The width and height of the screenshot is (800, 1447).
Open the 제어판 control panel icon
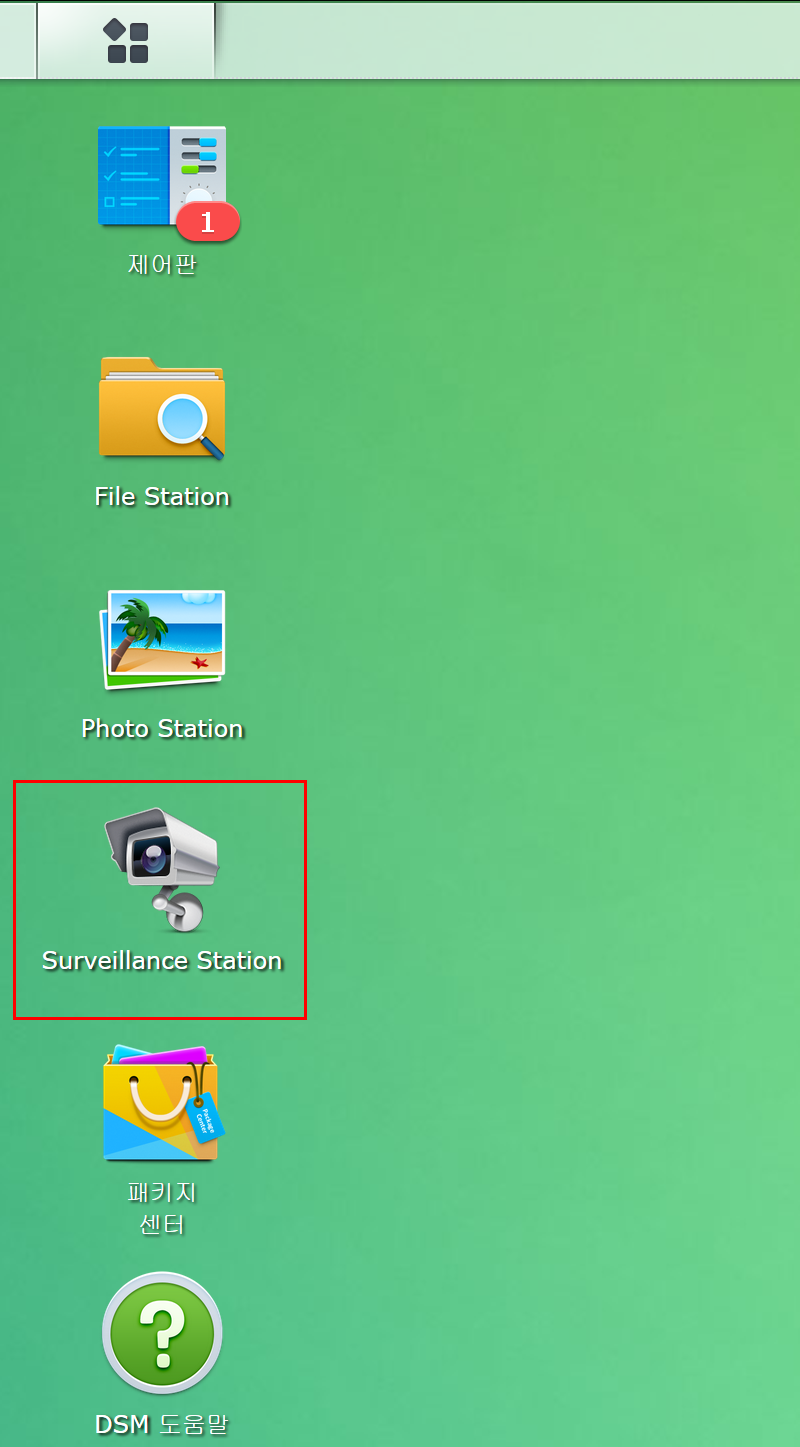pos(162,177)
